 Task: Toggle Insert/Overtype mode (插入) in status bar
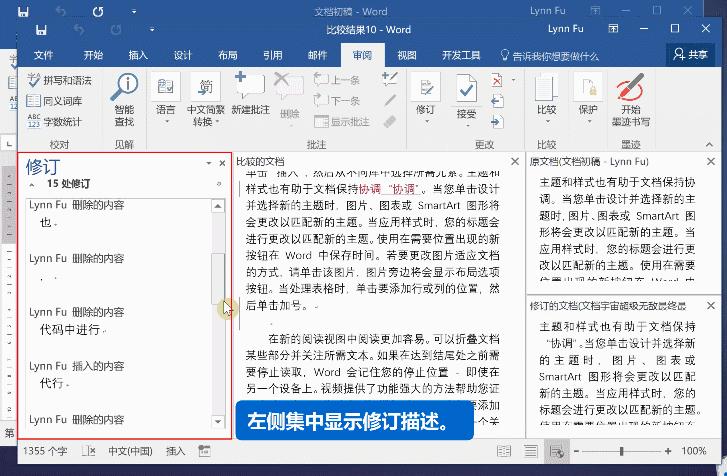click(175, 451)
